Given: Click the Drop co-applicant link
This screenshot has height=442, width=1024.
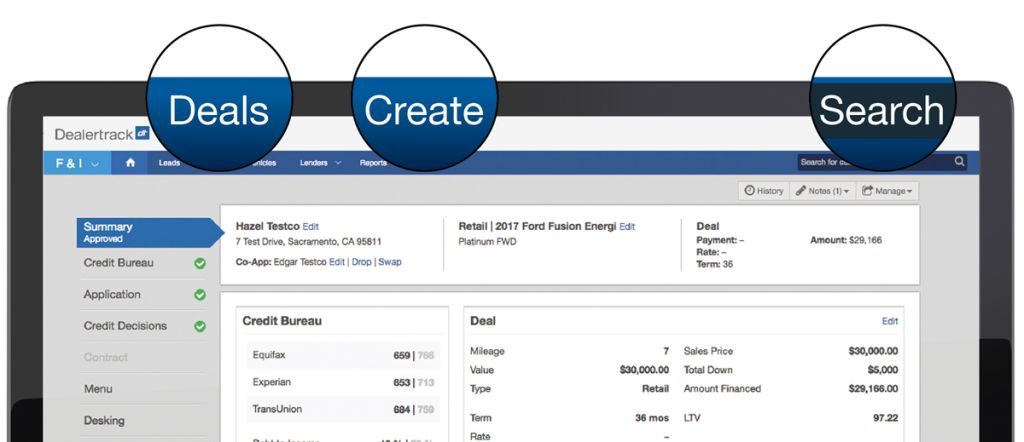Looking at the screenshot, I should click(x=361, y=262).
